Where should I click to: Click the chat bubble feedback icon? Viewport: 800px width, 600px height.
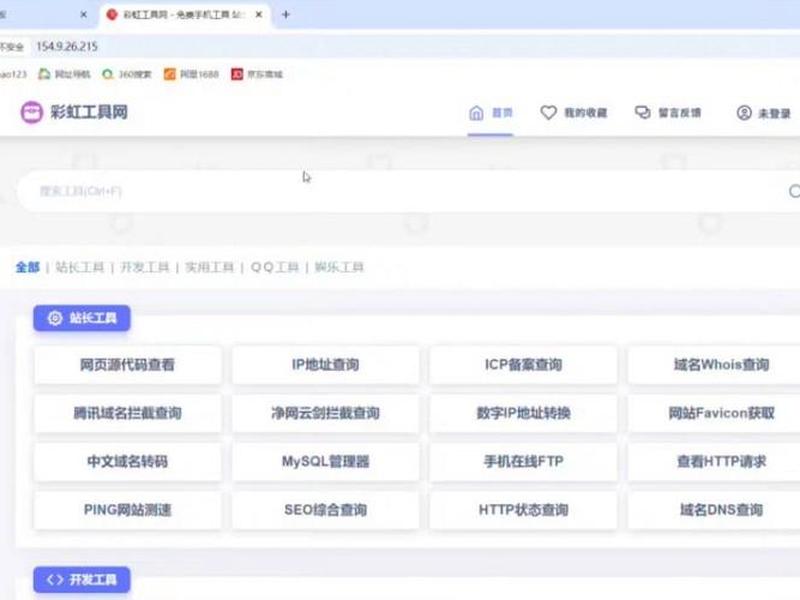[x=642, y=112]
